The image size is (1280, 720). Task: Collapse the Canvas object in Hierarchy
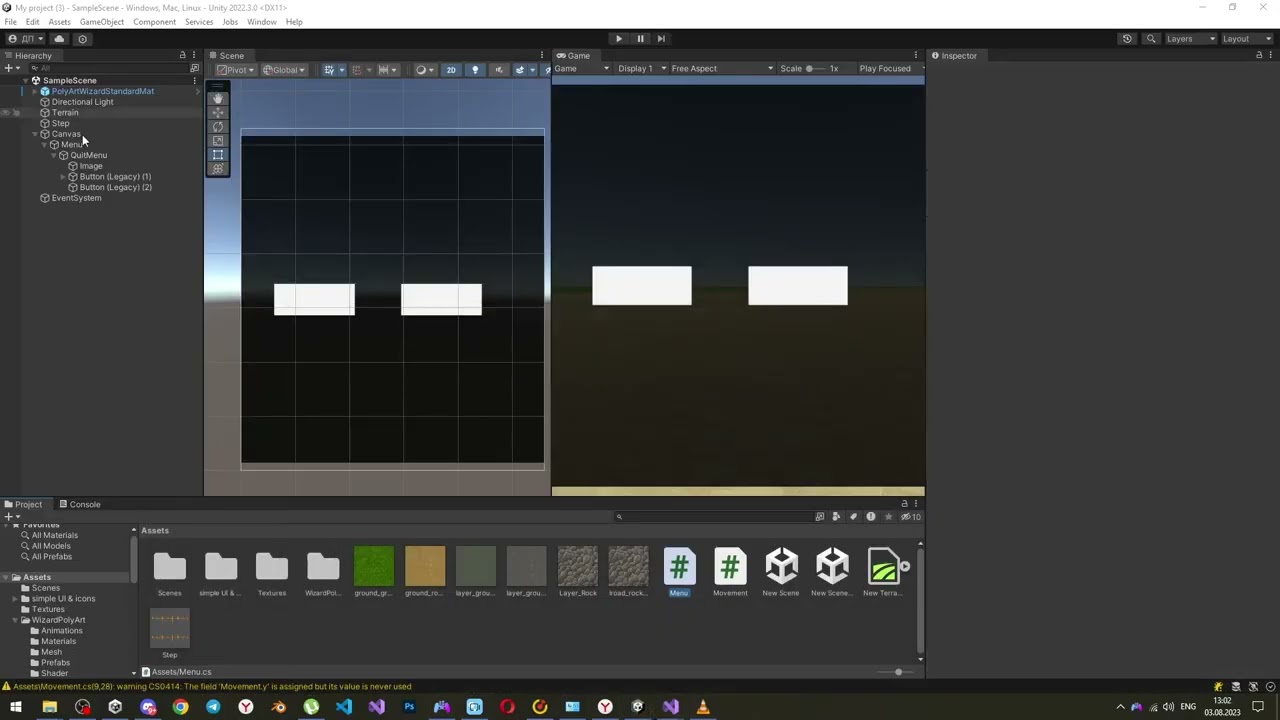[35, 134]
